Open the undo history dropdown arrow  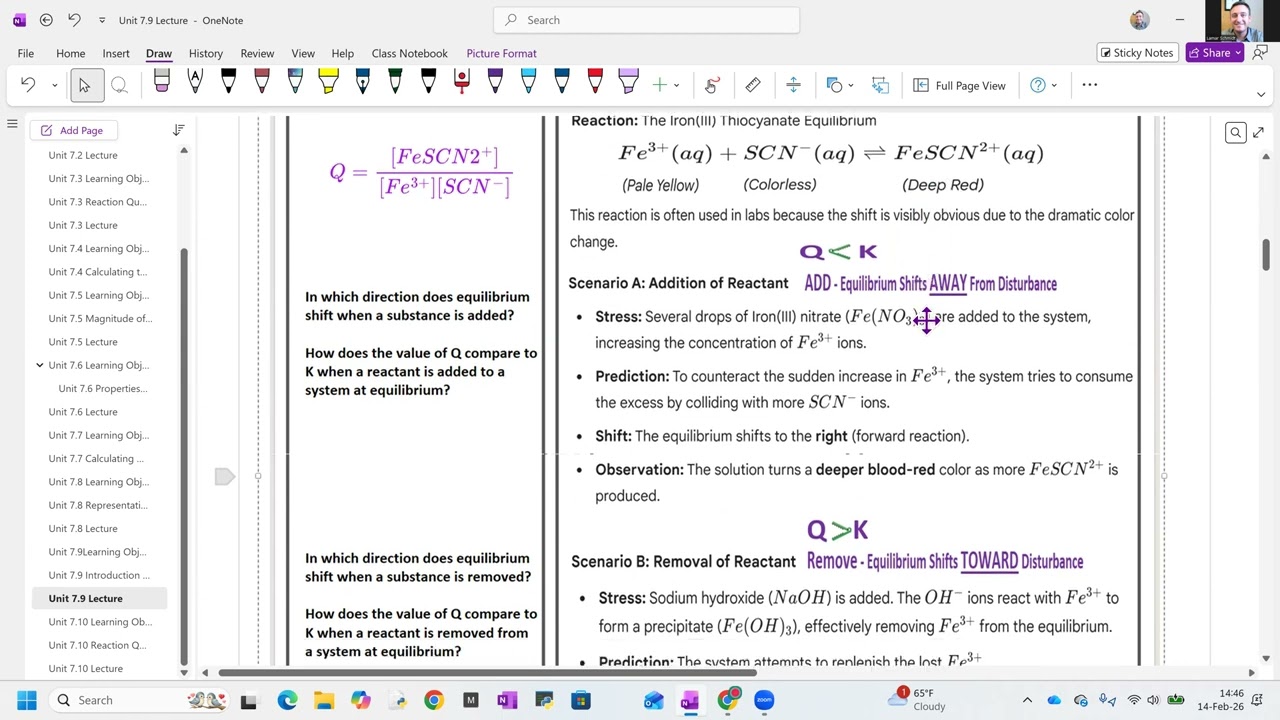(54, 85)
